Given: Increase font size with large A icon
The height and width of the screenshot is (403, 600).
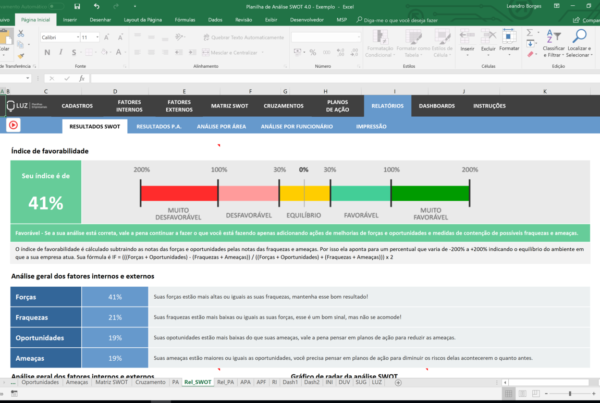Looking at the screenshot, I should point(106,37).
